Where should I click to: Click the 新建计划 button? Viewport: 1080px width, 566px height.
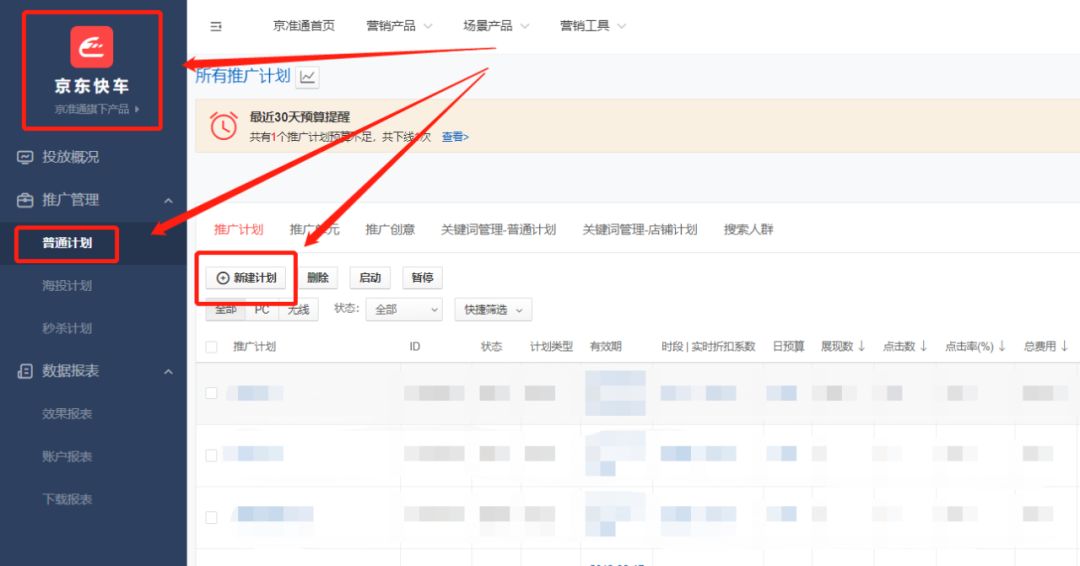point(246,277)
